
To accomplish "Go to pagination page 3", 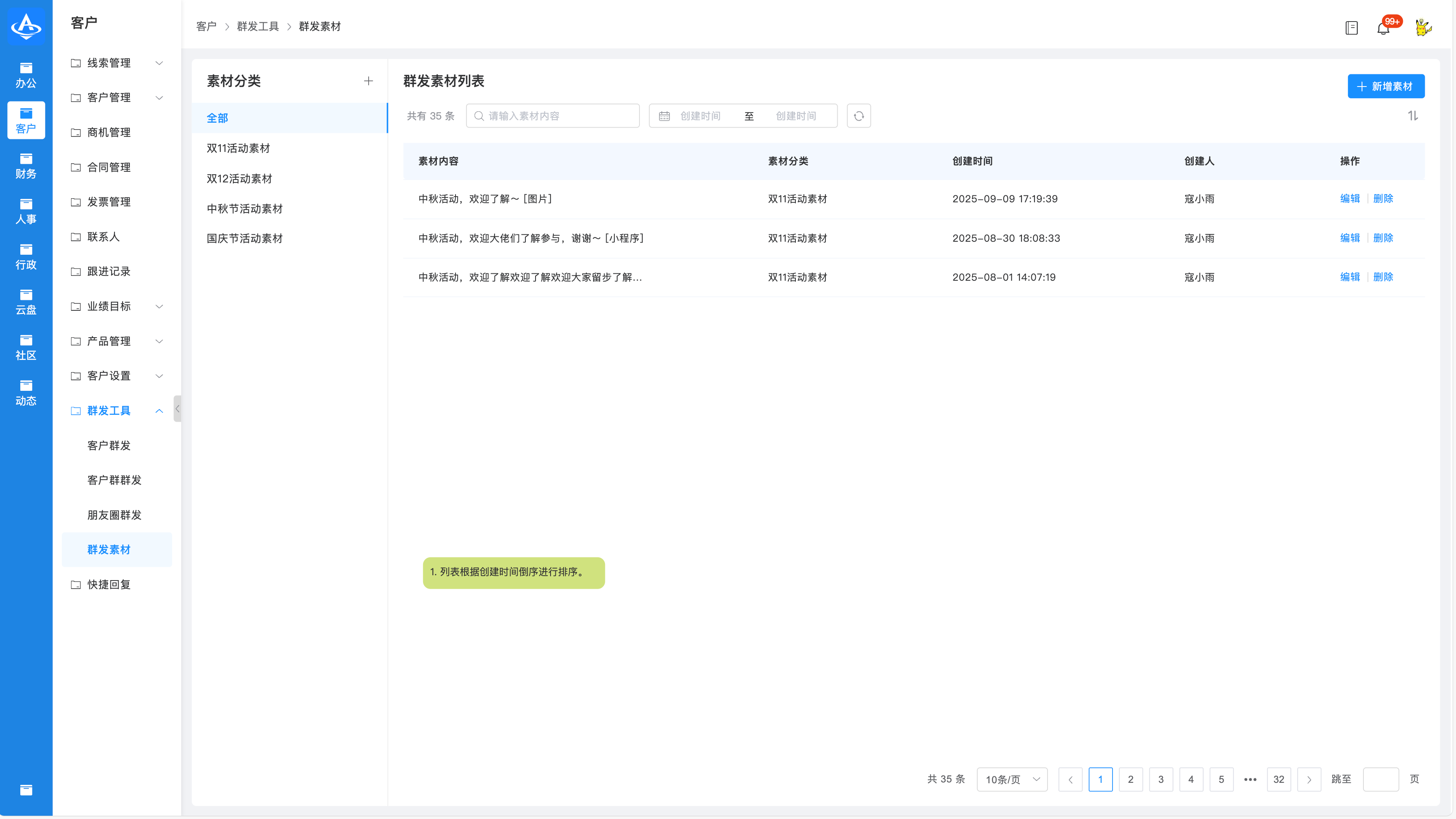I will (x=1160, y=780).
